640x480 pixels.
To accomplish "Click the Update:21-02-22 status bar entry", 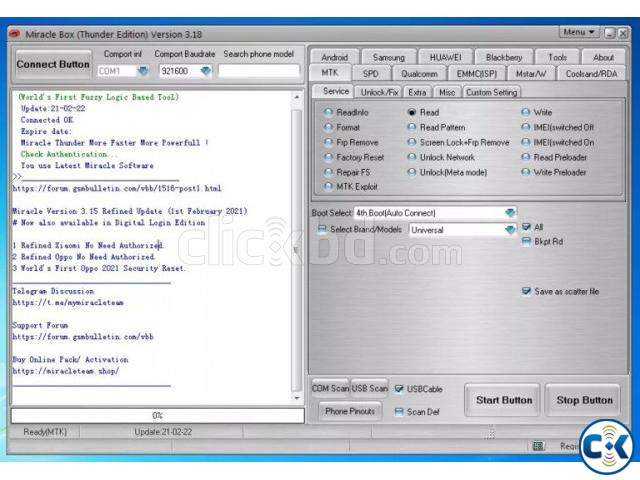I will pos(163,431).
